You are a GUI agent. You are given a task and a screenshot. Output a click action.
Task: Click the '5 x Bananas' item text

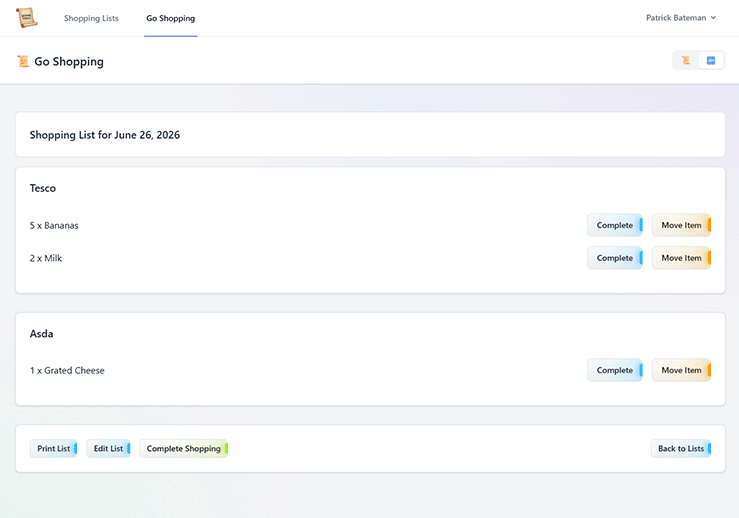pos(54,225)
